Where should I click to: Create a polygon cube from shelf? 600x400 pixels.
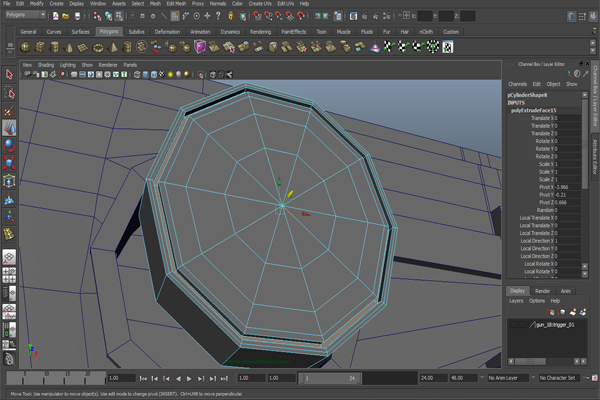click(40, 47)
